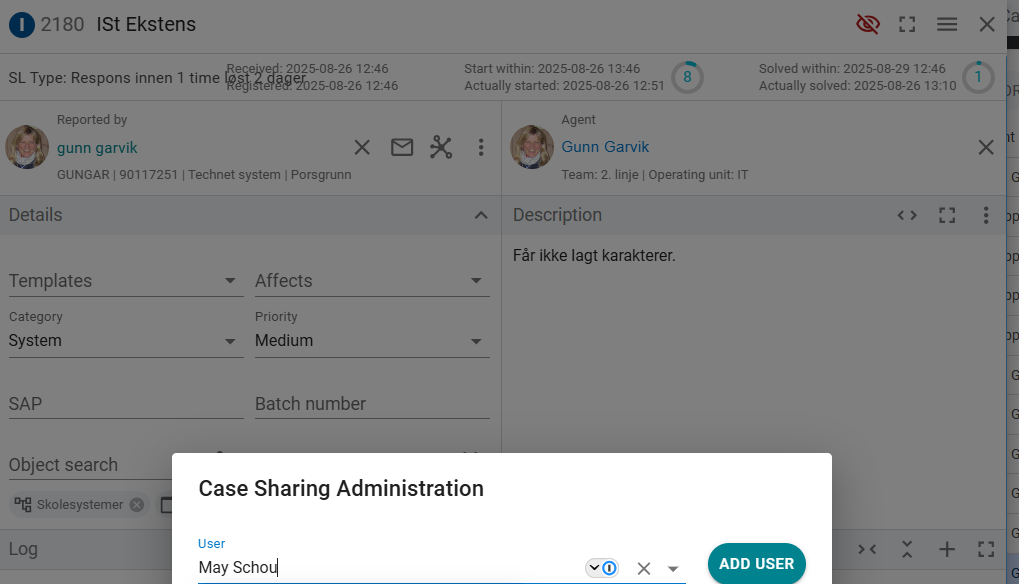
Task: Open the hamburger menu in case header
Action: click(x=947, y=24)
